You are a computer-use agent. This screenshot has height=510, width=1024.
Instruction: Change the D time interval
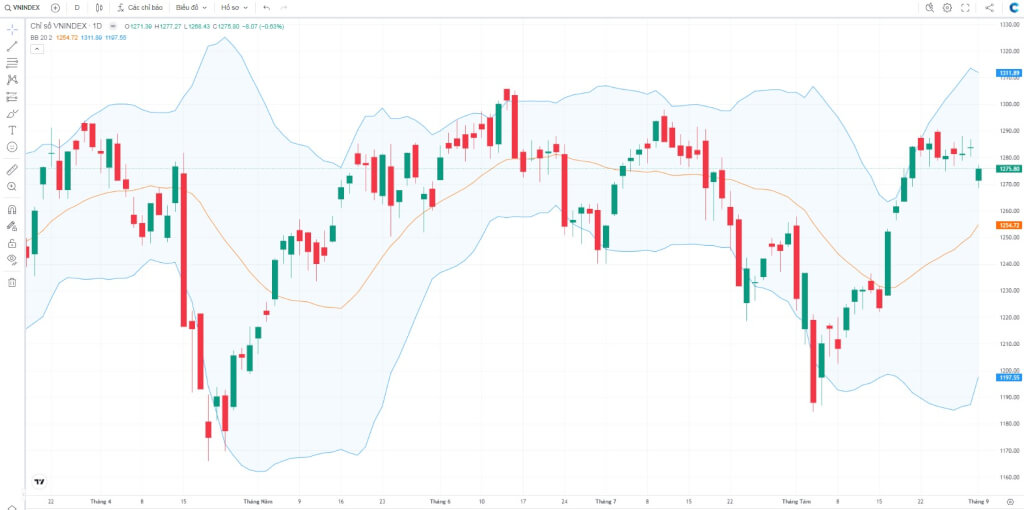click(x=77, y=8)
